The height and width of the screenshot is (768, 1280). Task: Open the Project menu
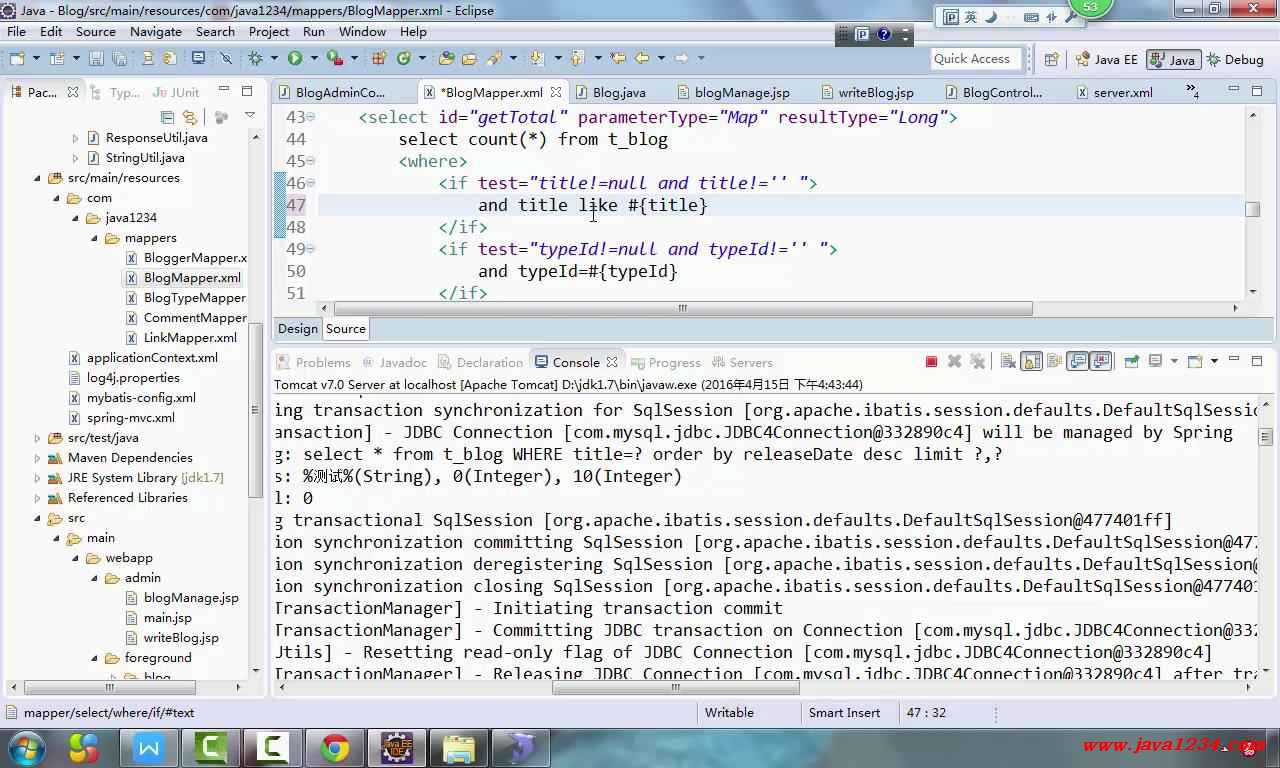click(269, 31)
